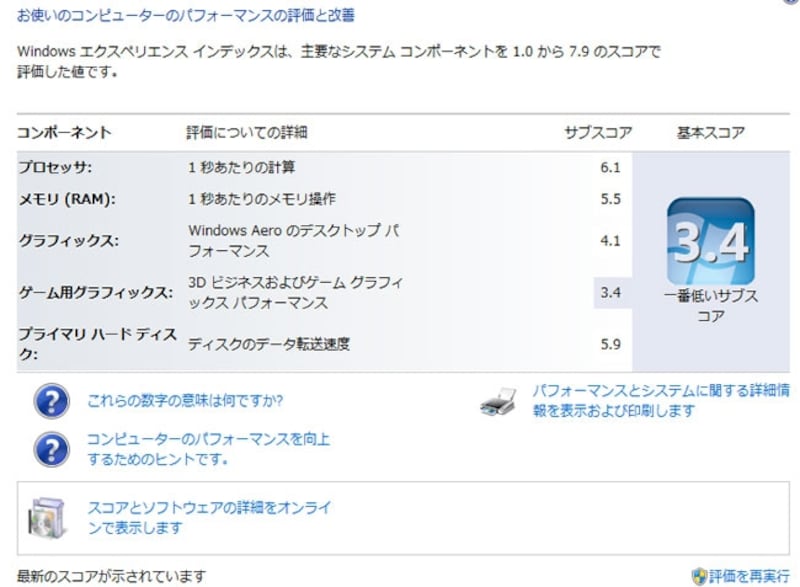The width and height of the screenshot is (800, 587).
Task: Click the software box icon beside スコアとソフトウェア
Action: tap(47, 518)
